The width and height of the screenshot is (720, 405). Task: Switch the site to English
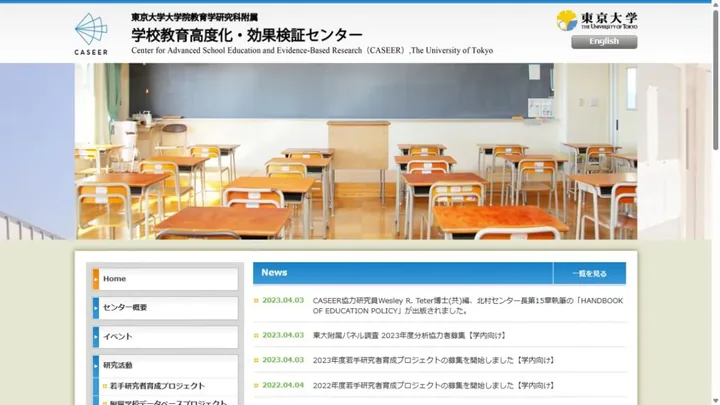tap(604, 41)
